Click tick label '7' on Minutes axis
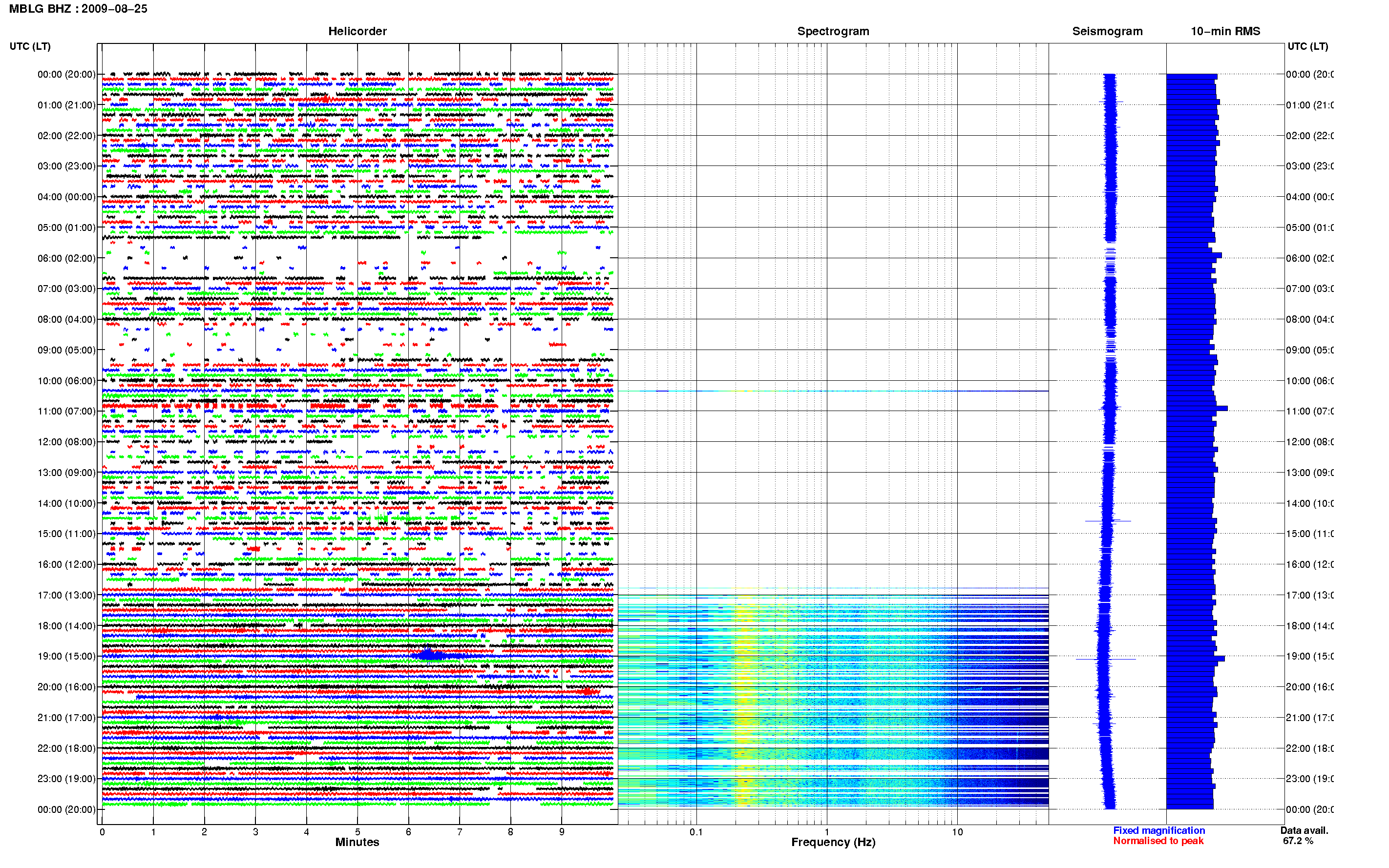The width and height of the screenshot is (1389, 868). tap(460, 832)
